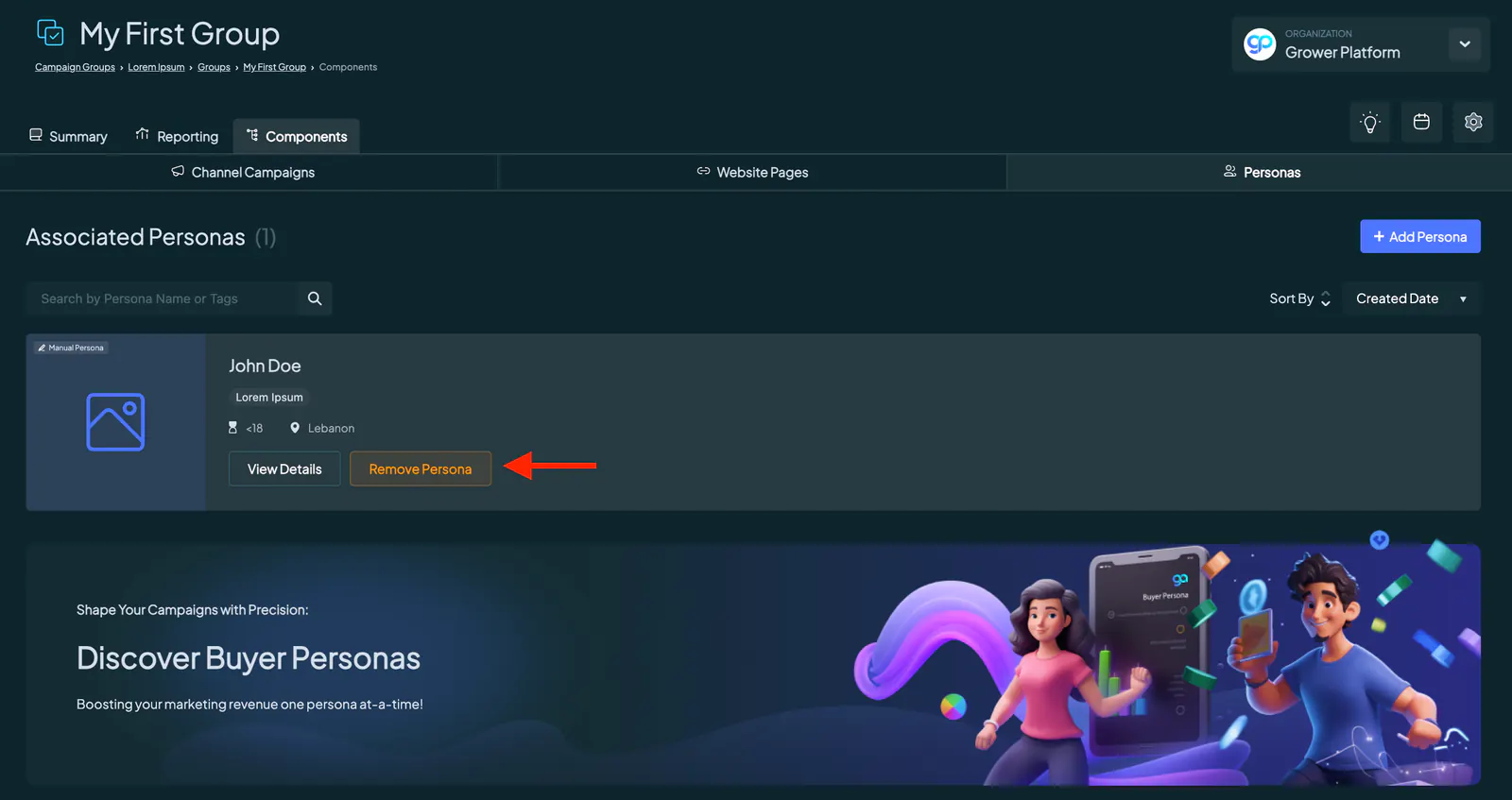Viewport: 1512px width, 800px height.
Task: Expand the organization dropdown chevron
Action: [x=1464, y=44]
